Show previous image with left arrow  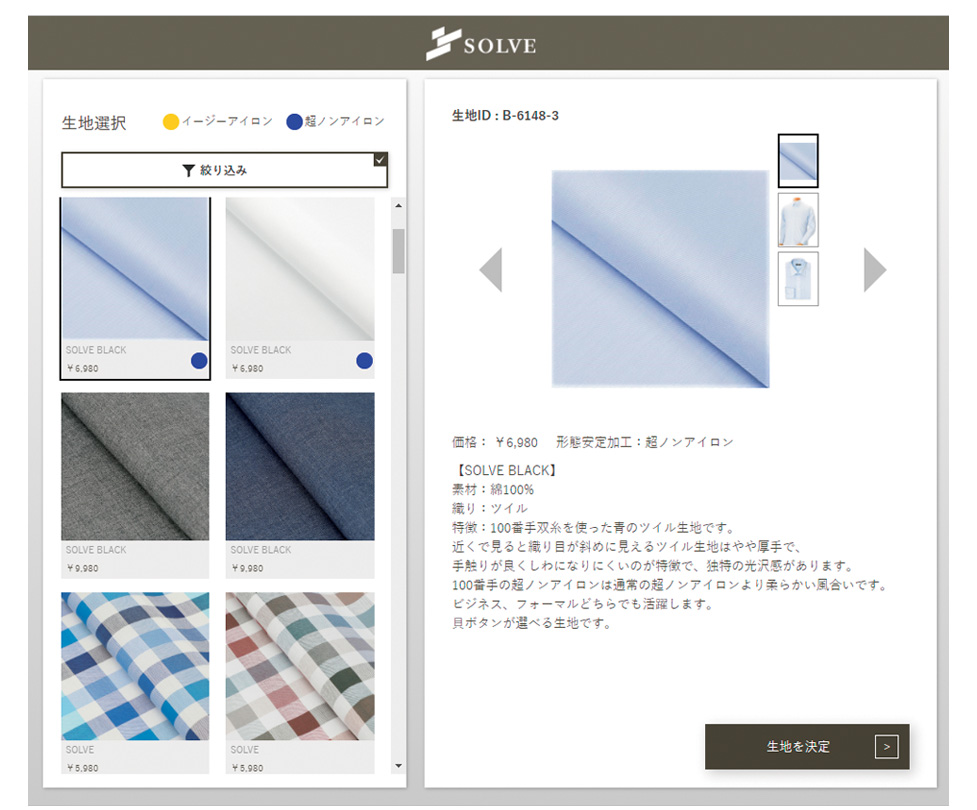click(491, 270)
